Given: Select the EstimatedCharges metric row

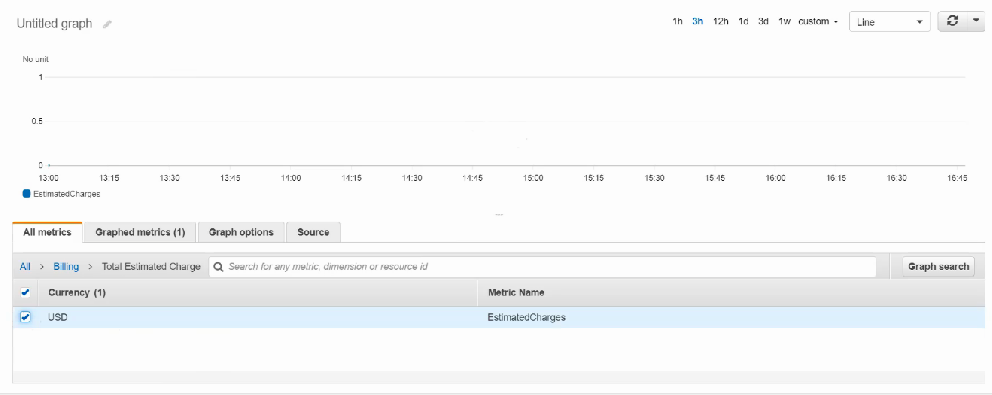Looking at the screenshot, I should tap(500, 317).
